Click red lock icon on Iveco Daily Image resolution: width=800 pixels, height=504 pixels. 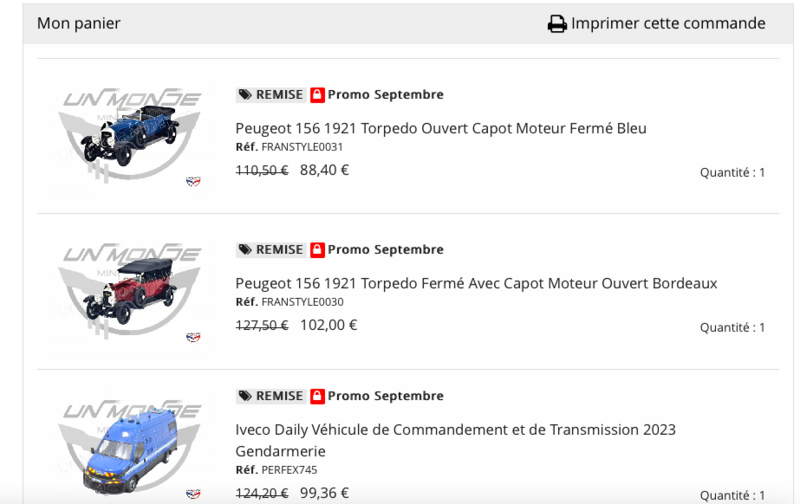[318, 396]
